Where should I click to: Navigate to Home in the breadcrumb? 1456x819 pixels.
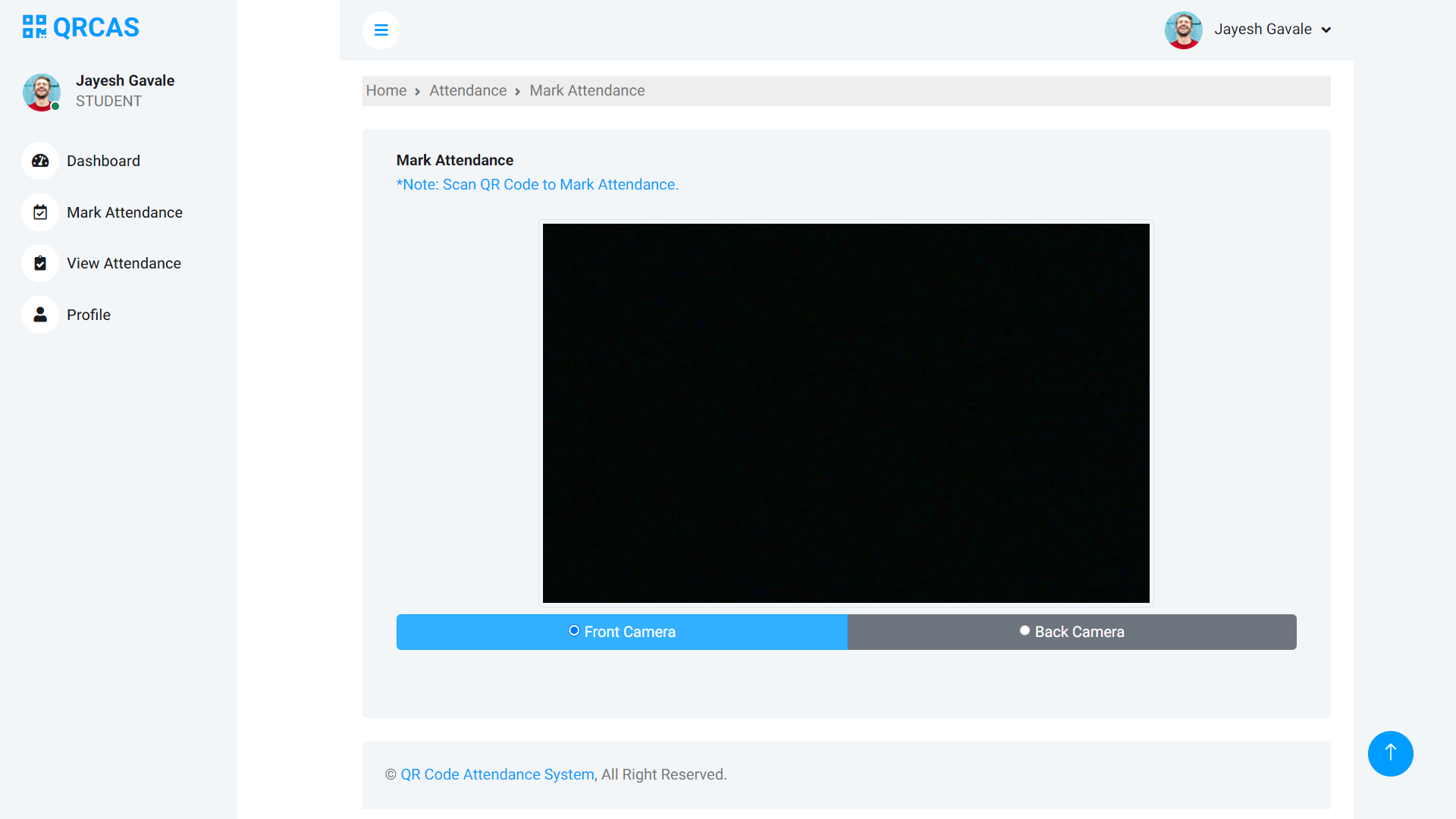coord(386,90)
